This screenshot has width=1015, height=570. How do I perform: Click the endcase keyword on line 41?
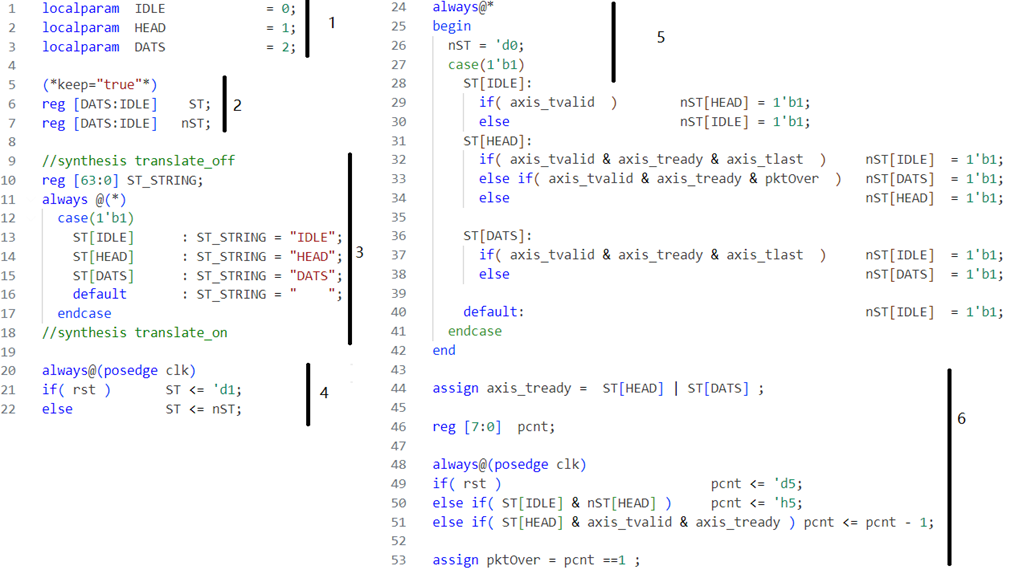[x=474, y=331]
